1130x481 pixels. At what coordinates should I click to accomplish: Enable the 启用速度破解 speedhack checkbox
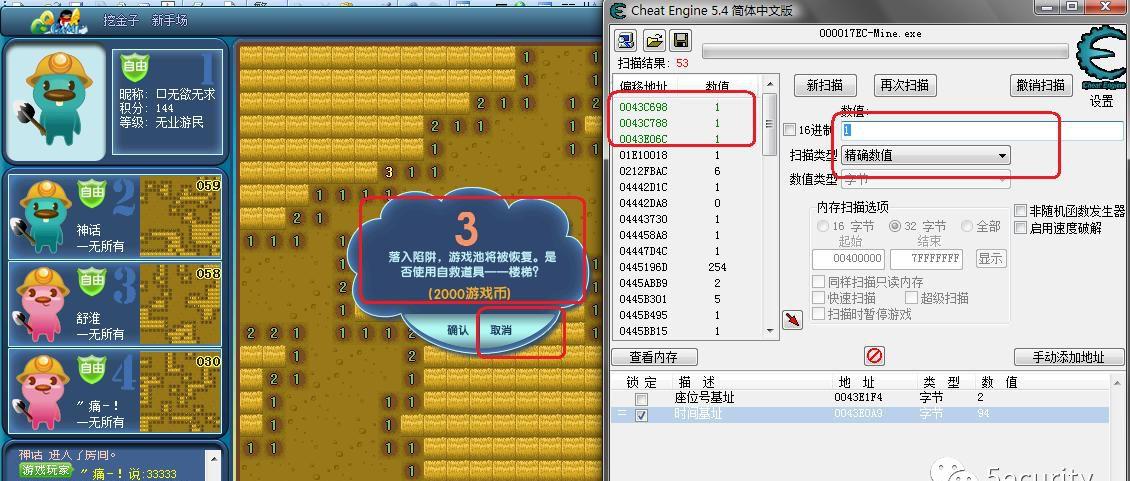1020,228
